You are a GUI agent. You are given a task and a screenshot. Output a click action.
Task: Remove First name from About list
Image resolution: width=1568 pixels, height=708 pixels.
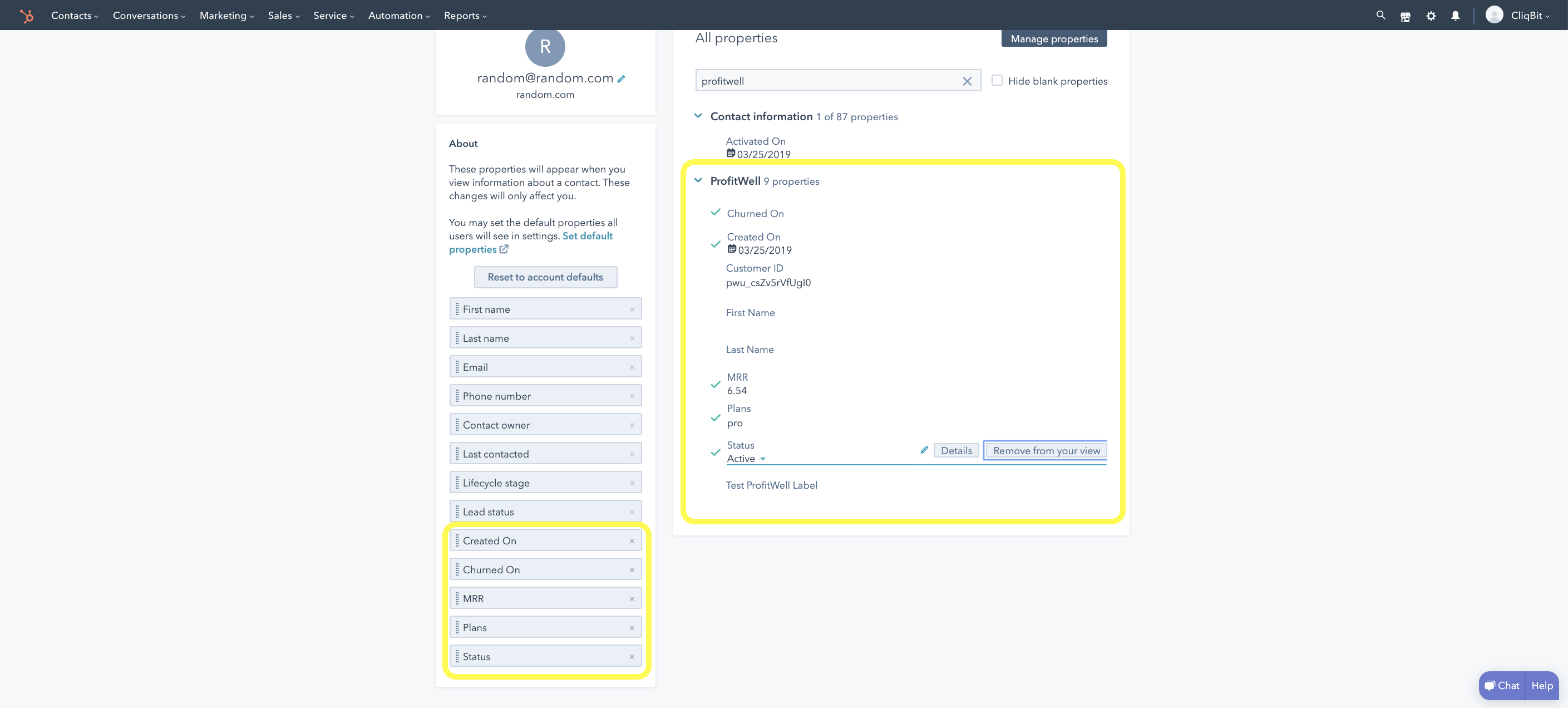[632, 309]
